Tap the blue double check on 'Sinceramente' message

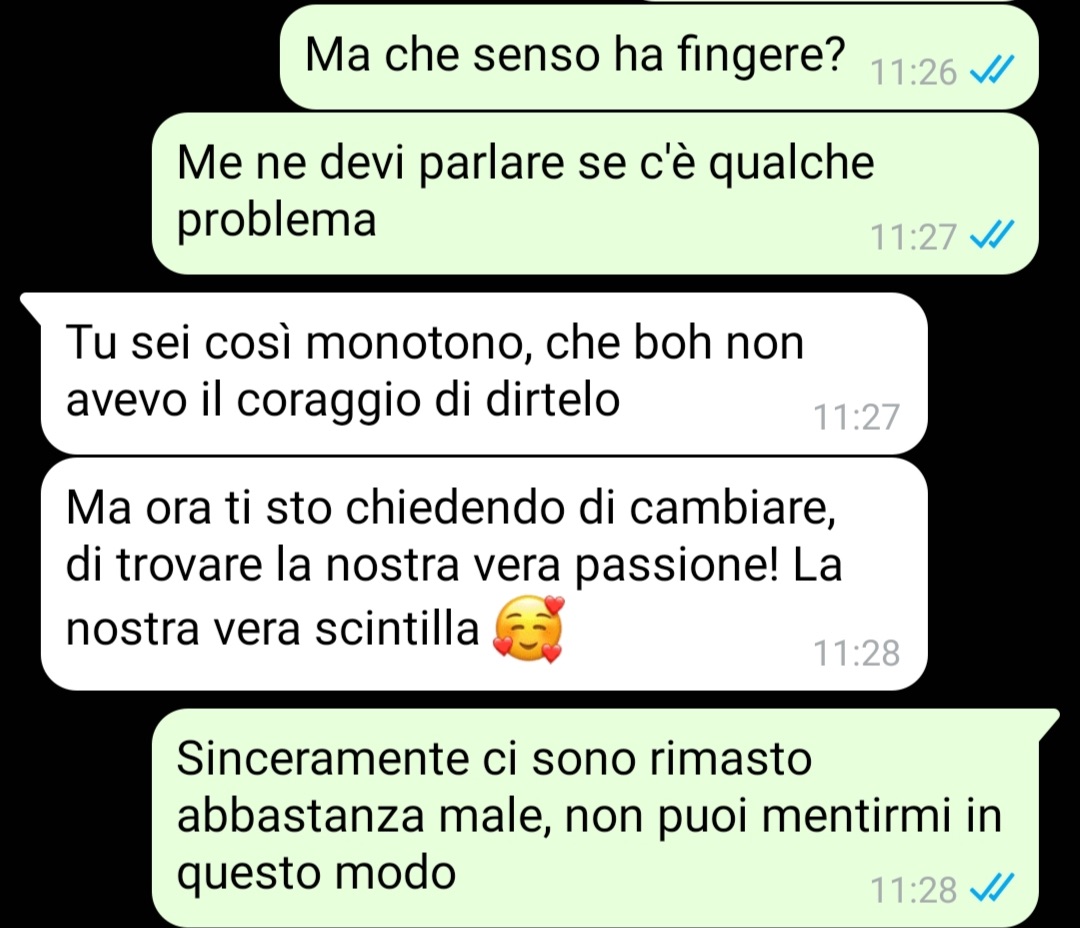991,887
